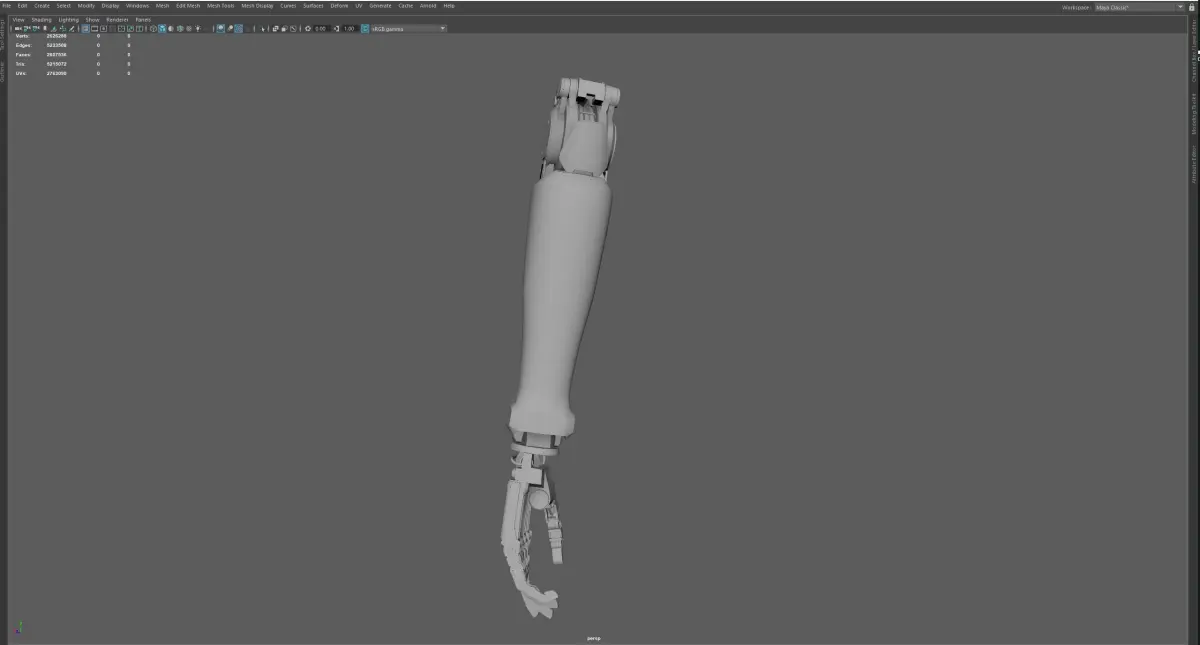Open the Workspace Maya Classic dropdown
This screenshot has width=1200, height=645.
(x=1138, y=7)
